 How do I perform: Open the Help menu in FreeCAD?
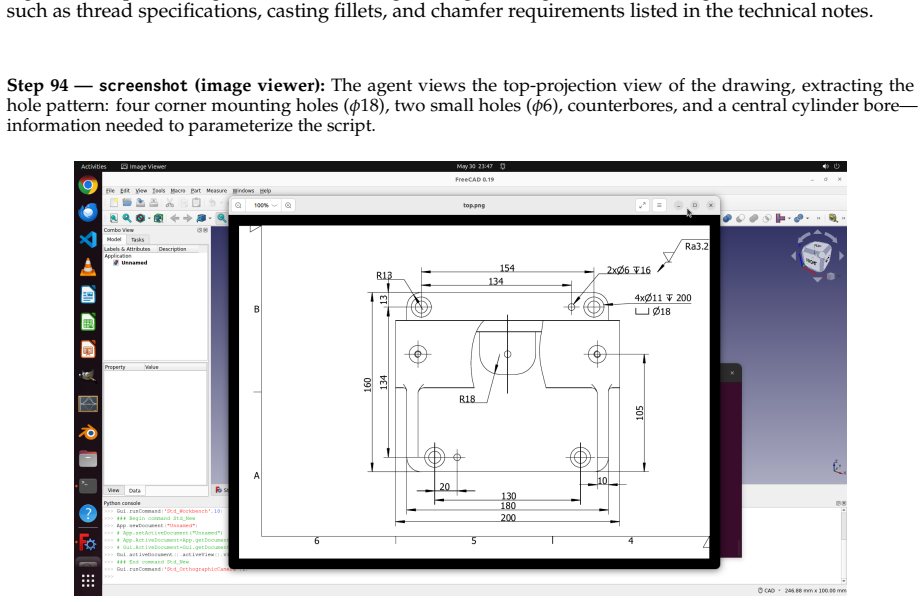pos(266,191)
